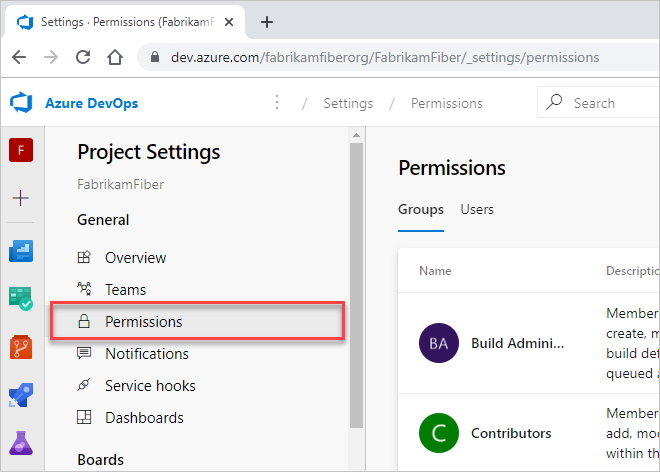Open the Boards hub sidebar icon
Viewport: 660px width, 472px height.
21,299
